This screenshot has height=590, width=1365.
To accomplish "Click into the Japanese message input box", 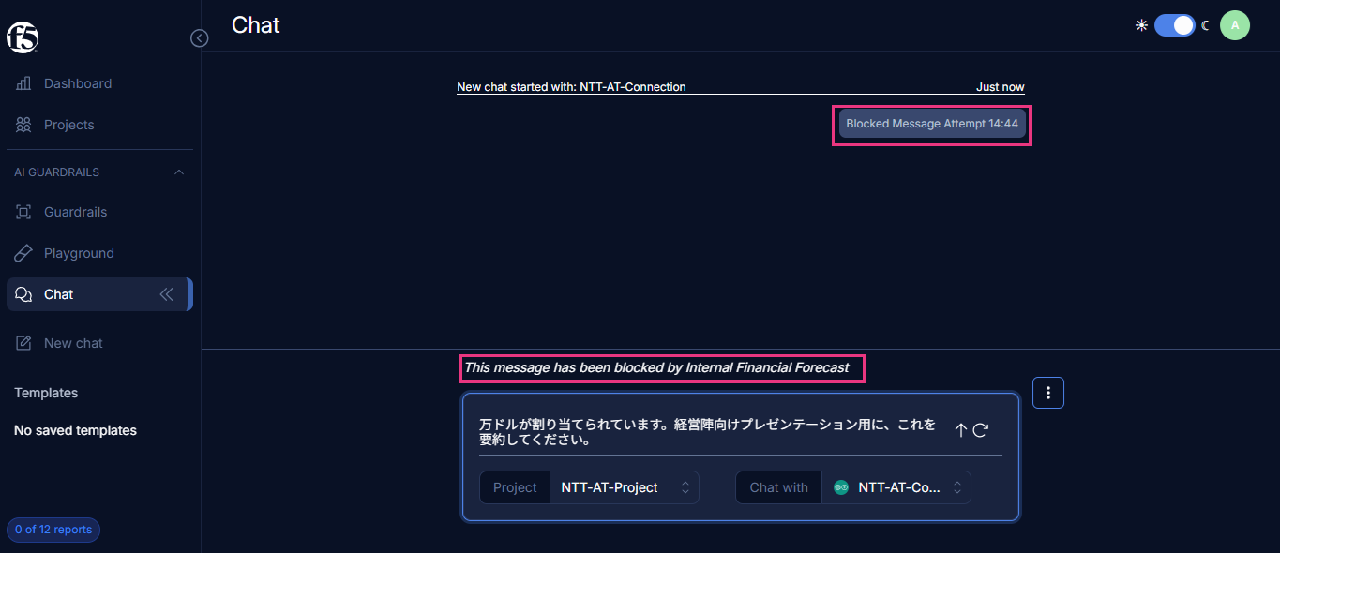I will click(708, 432).
